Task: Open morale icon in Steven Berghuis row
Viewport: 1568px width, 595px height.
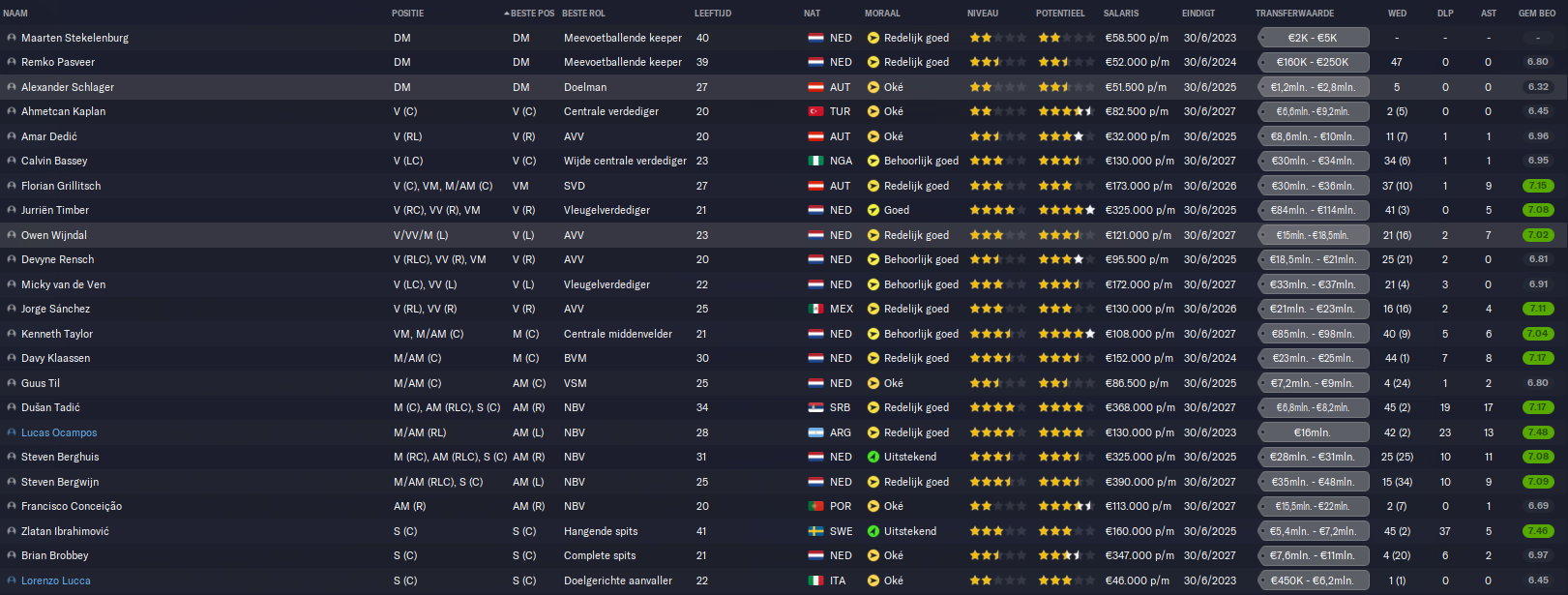Action: pos(873,457)
